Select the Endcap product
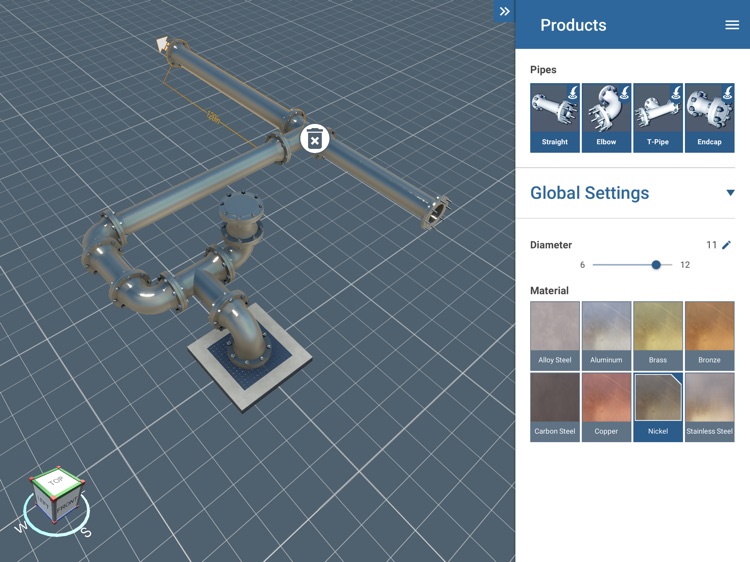Image resolution: width=750 pixels, height=562 pixels. coord(710,118)
